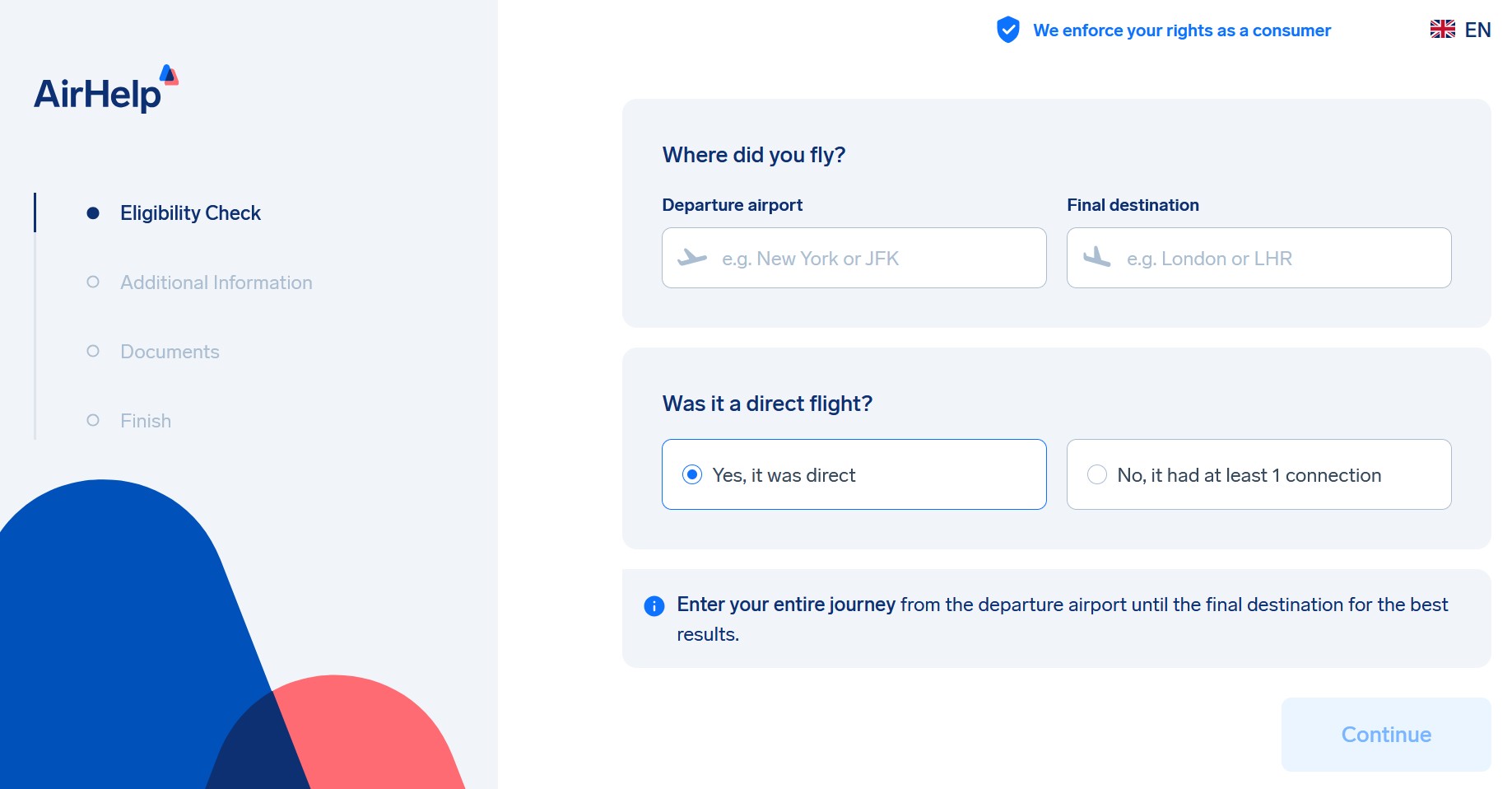Click the landing plane icon
The height and width of the screenshot is (789, 1512).
pos(1097,258)
